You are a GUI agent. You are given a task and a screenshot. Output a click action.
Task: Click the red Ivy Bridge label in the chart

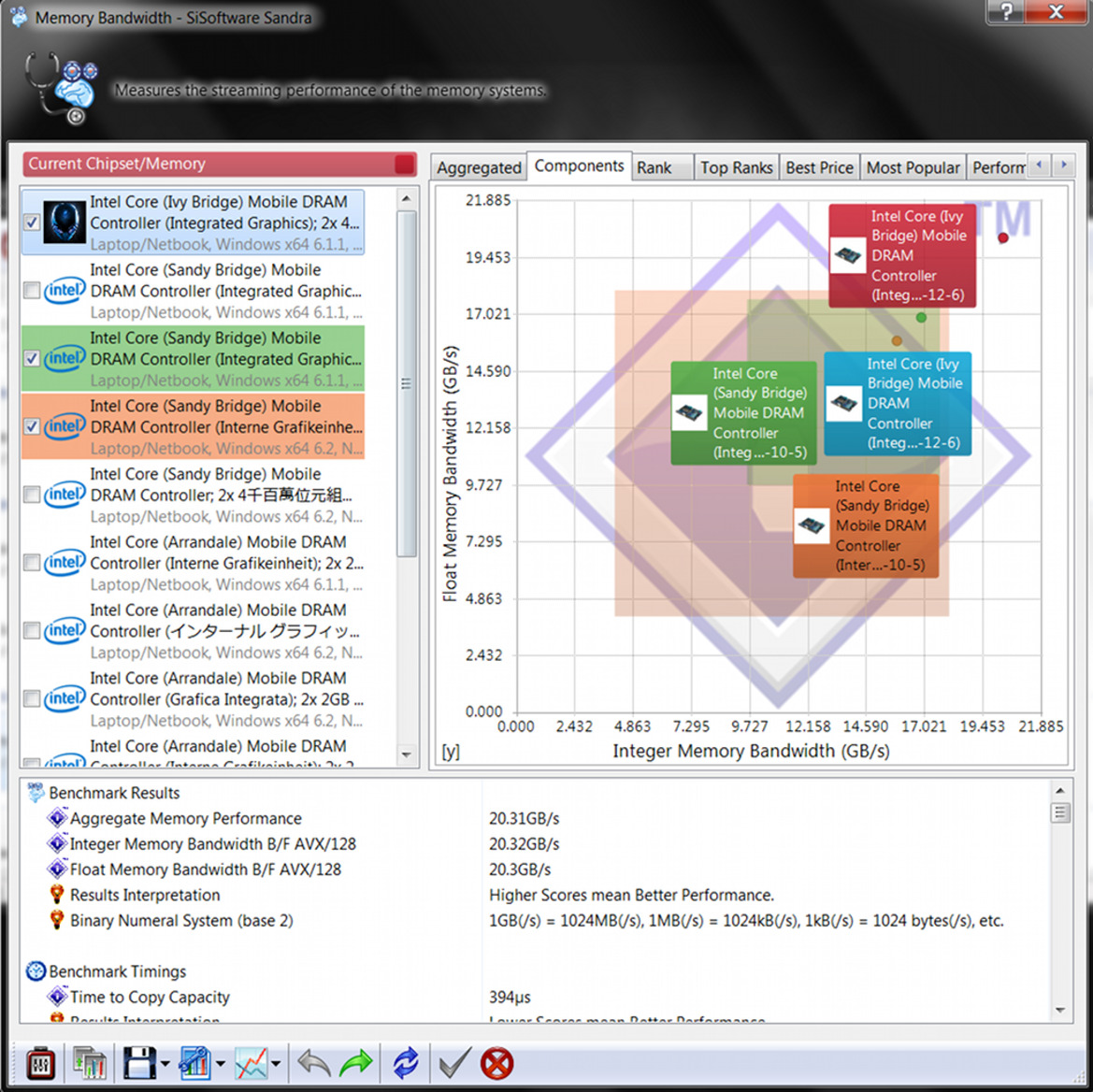coord(902,256)
